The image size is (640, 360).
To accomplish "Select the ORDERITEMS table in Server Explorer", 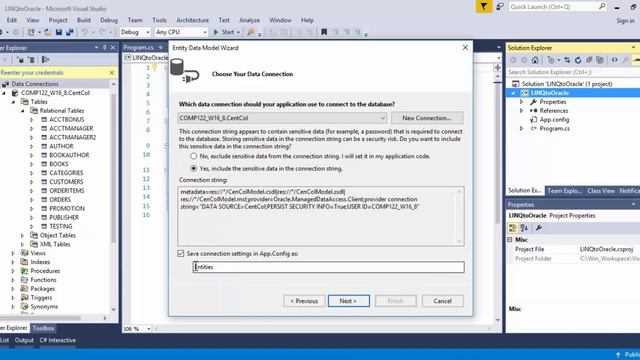I will click(x=67, y=191).
